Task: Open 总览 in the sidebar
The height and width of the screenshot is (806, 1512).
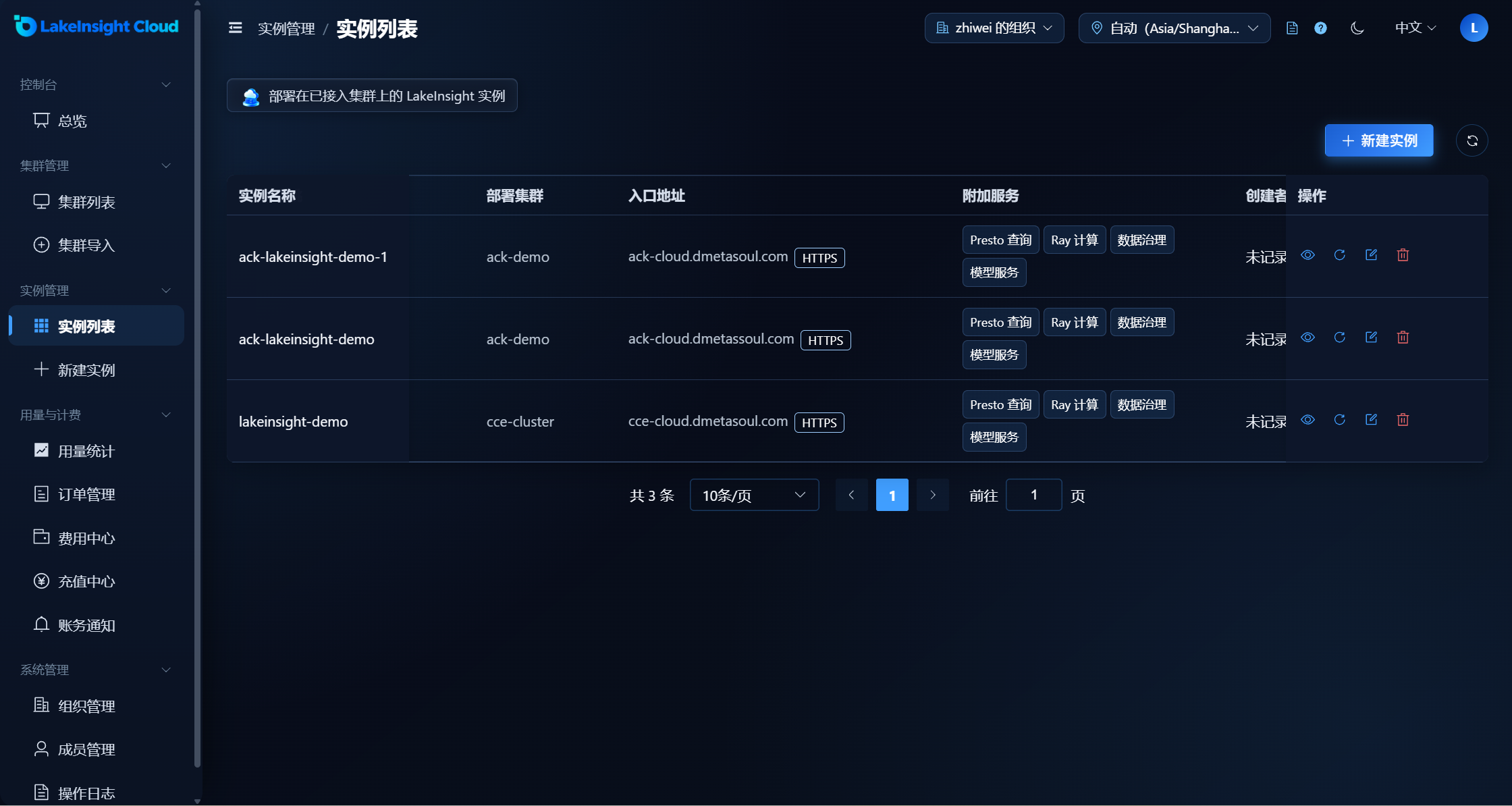Action: click(x=96, y=121)
